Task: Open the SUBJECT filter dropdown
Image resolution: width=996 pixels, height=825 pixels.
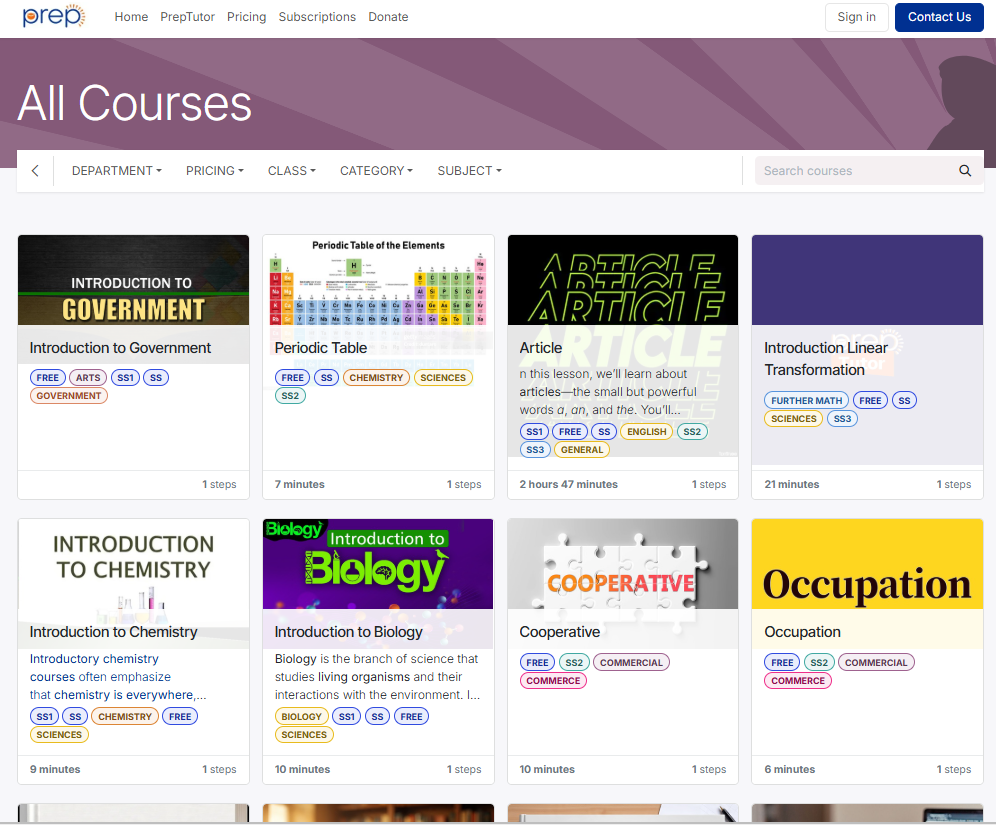Action: (469, 170)
